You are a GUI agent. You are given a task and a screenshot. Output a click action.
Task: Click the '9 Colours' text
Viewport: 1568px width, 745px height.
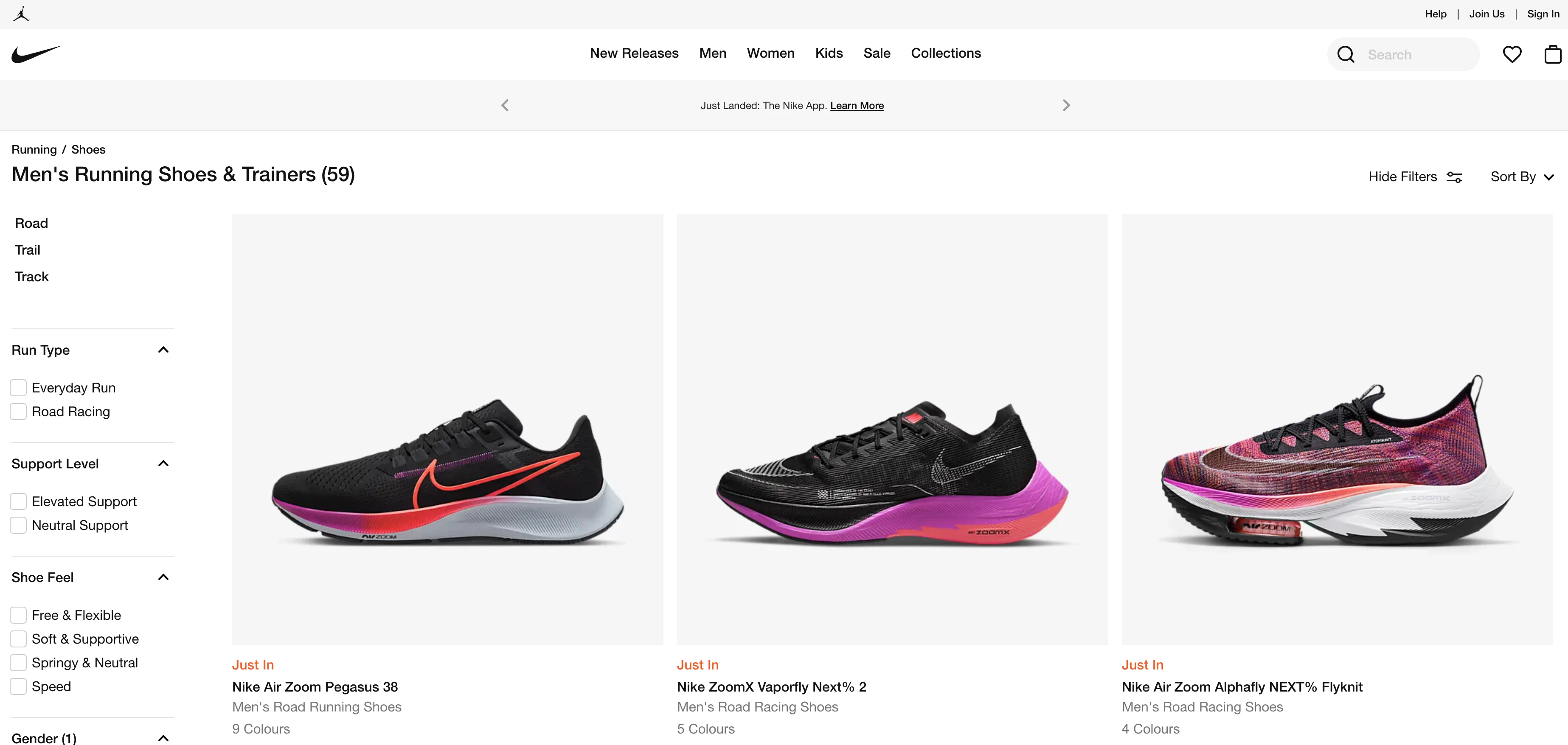click(x=261, y=728)
